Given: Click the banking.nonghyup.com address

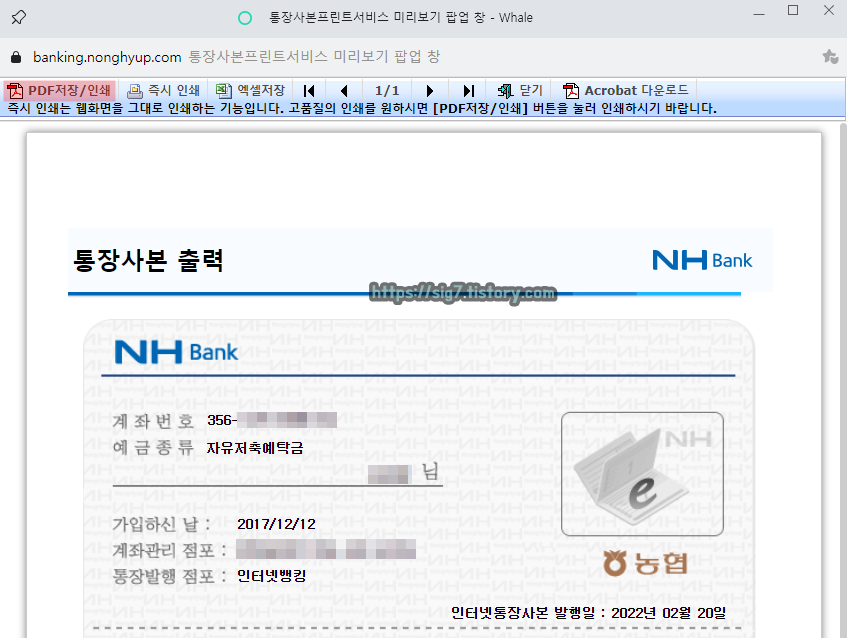Looking at the screenshot, I should [x=107, y=57].
